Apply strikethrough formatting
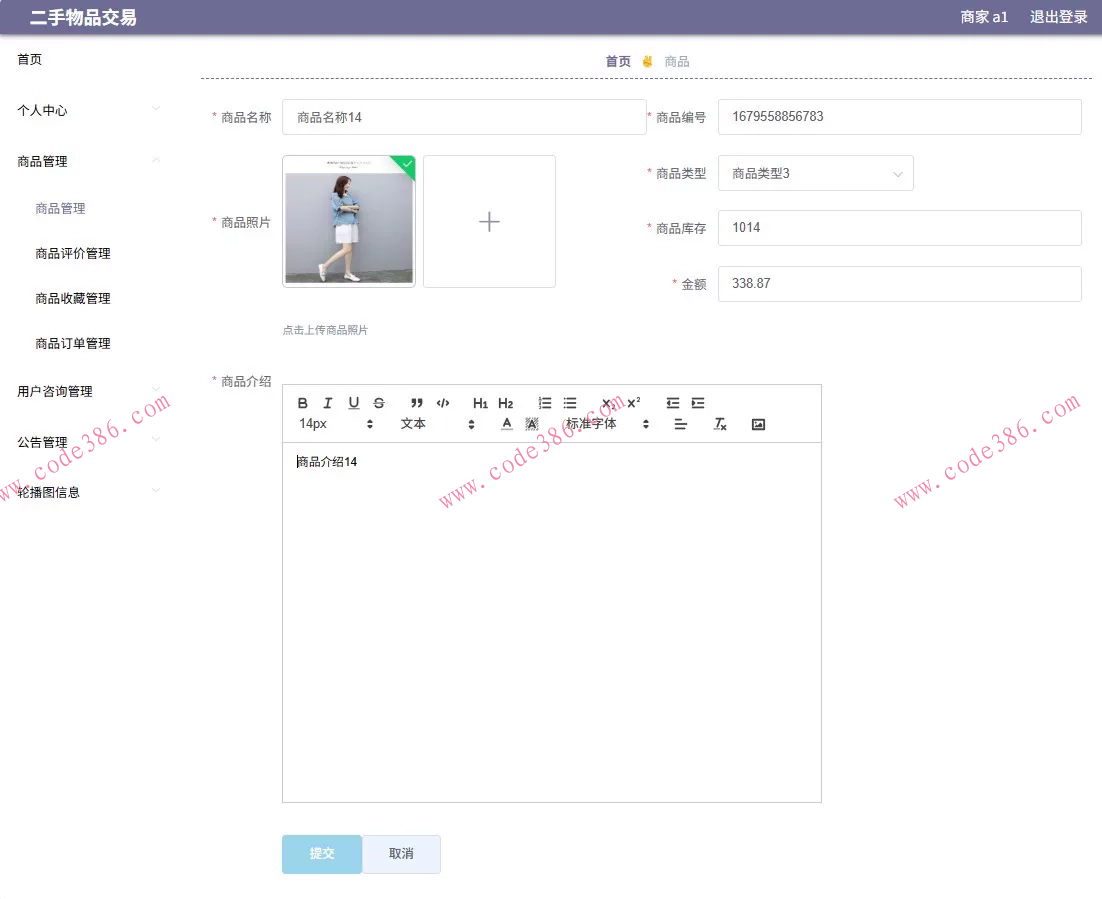1102x899 pixels. (378, 403)
